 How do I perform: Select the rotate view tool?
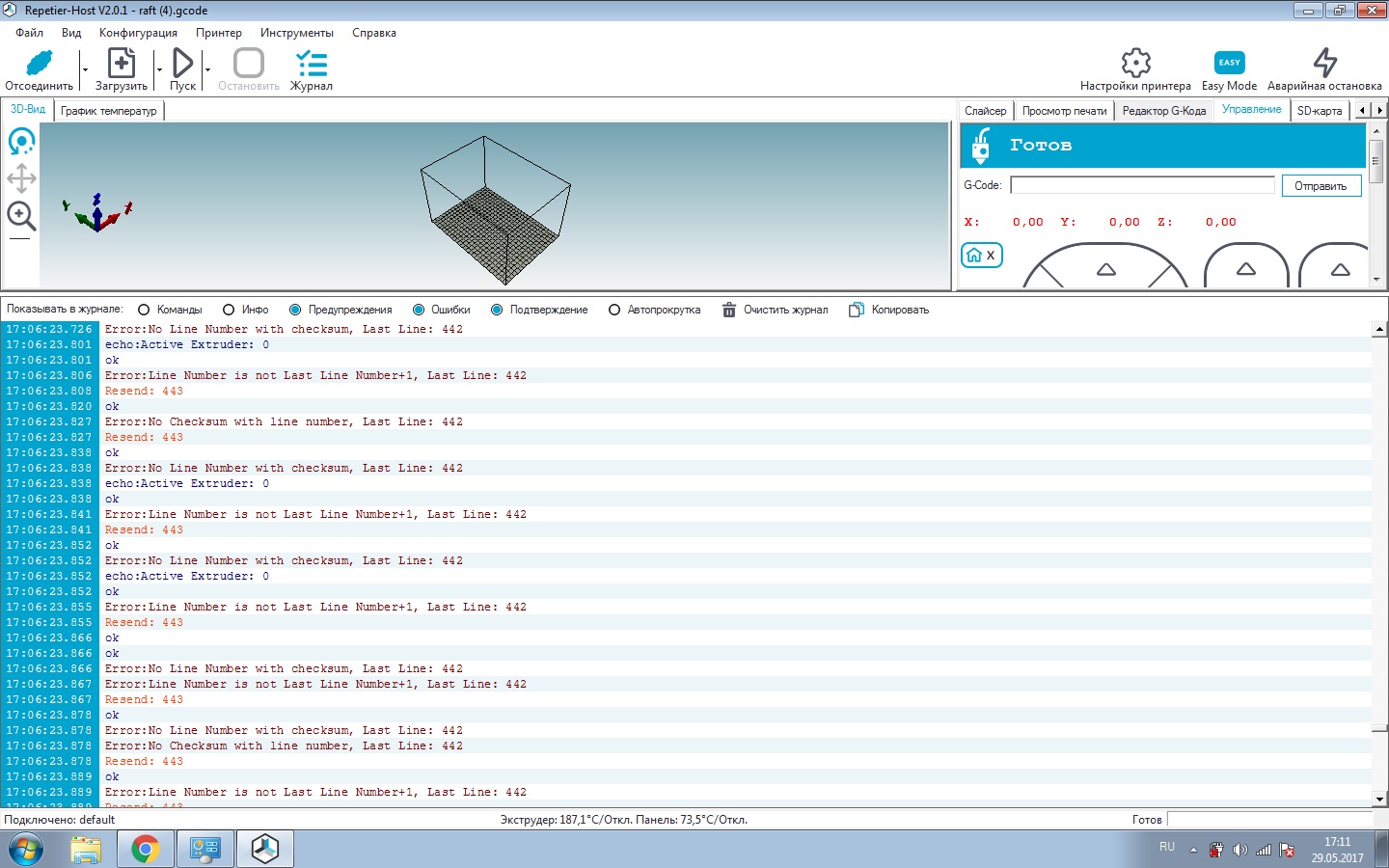[21, 143]
